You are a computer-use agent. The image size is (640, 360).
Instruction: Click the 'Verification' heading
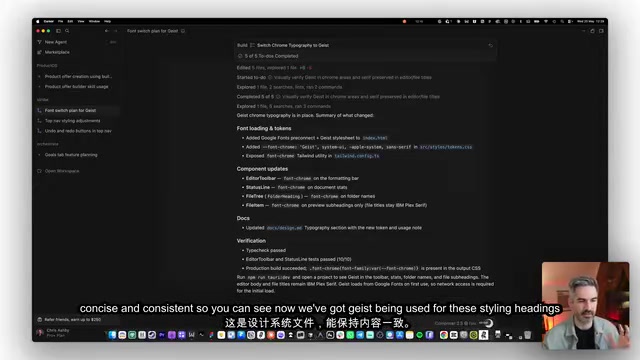[251, 241]
